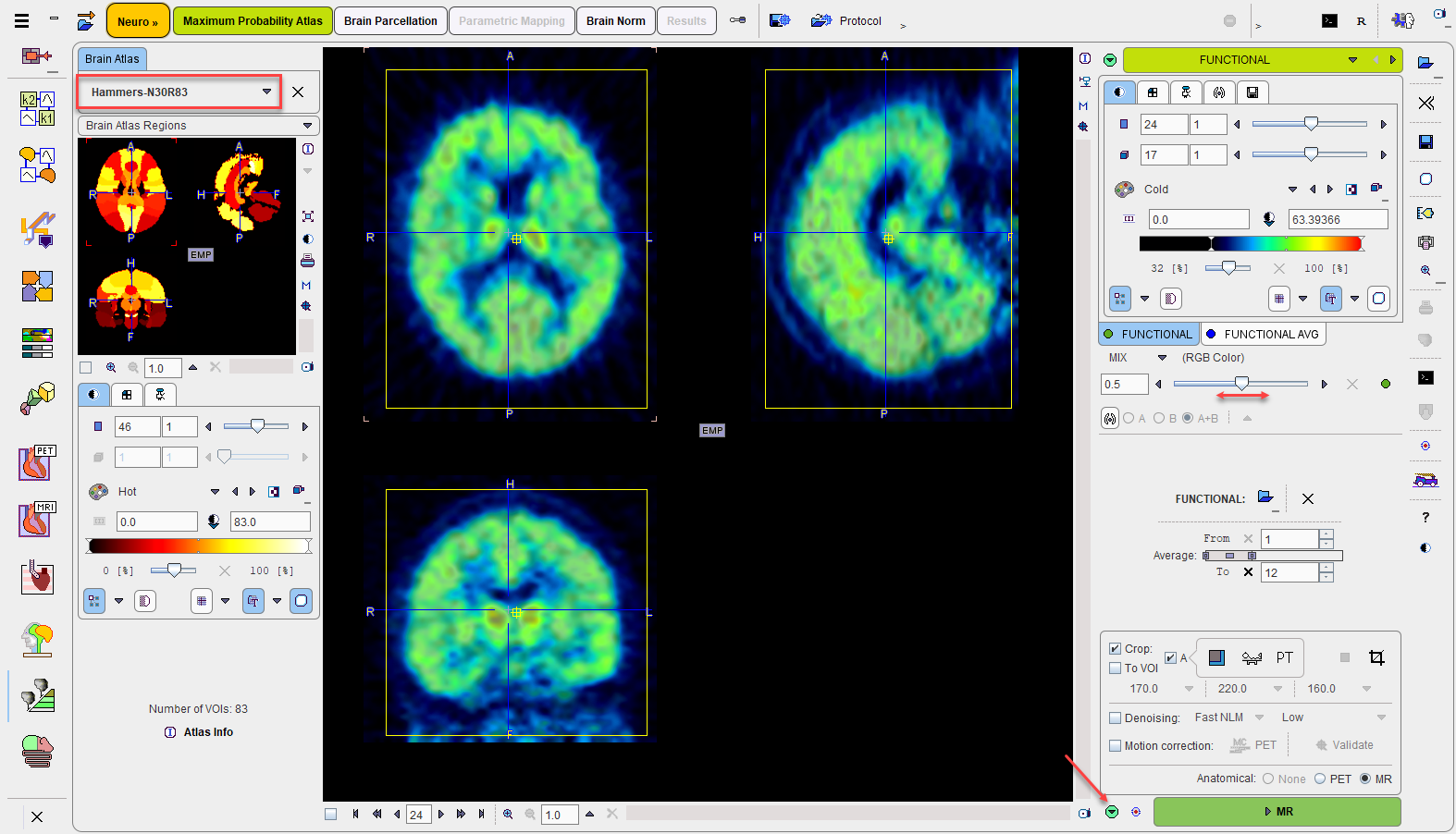The height and width of the screenshot is (834, 1456).
Task: Click the Average To frame field 12
Action: coord(1289,572)
